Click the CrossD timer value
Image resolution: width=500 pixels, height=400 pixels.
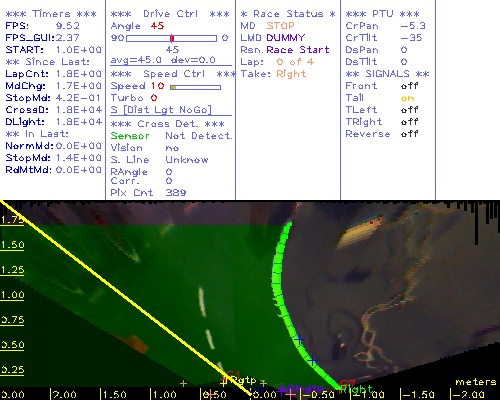79,110
